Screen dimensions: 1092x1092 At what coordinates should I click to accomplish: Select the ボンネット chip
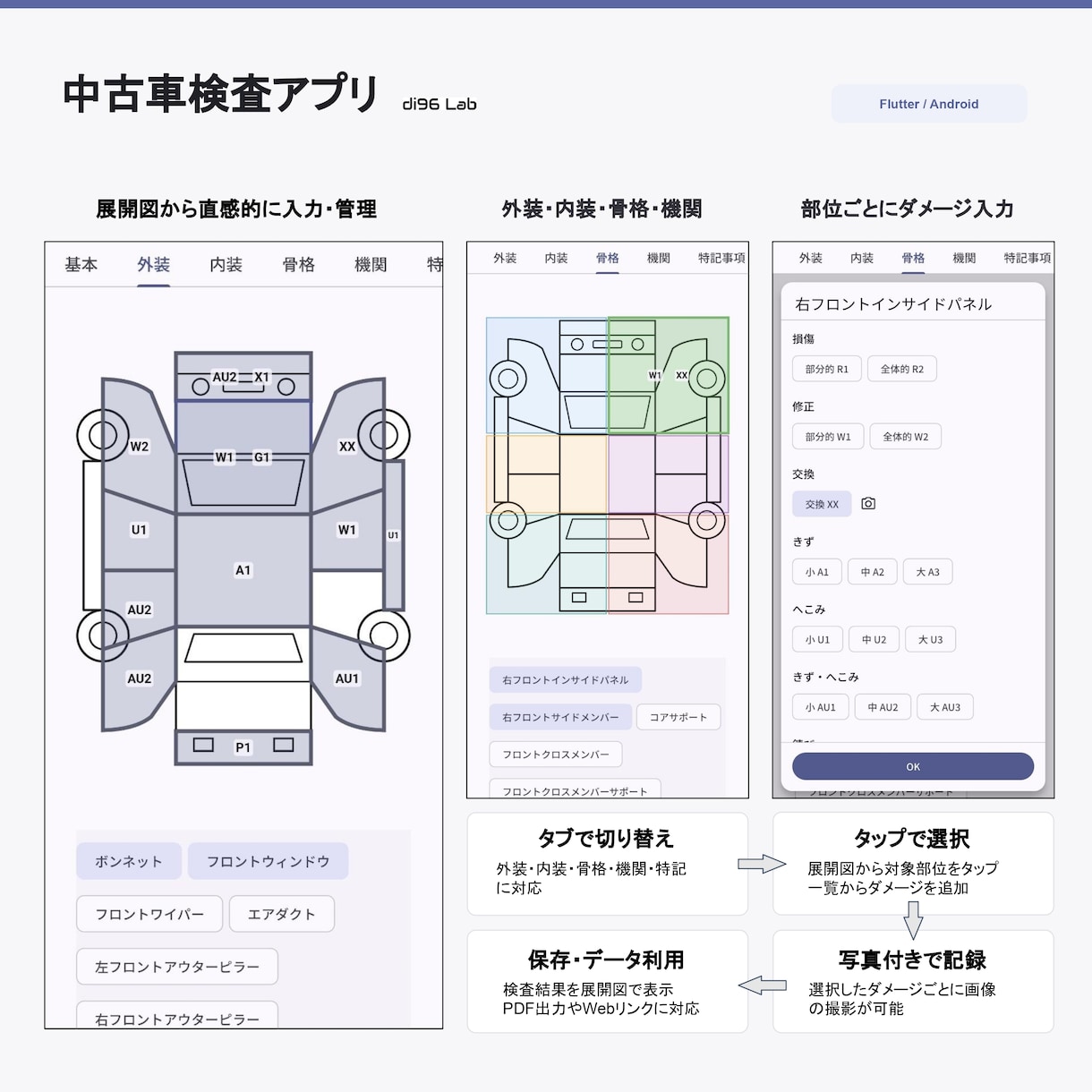(129, 861)
